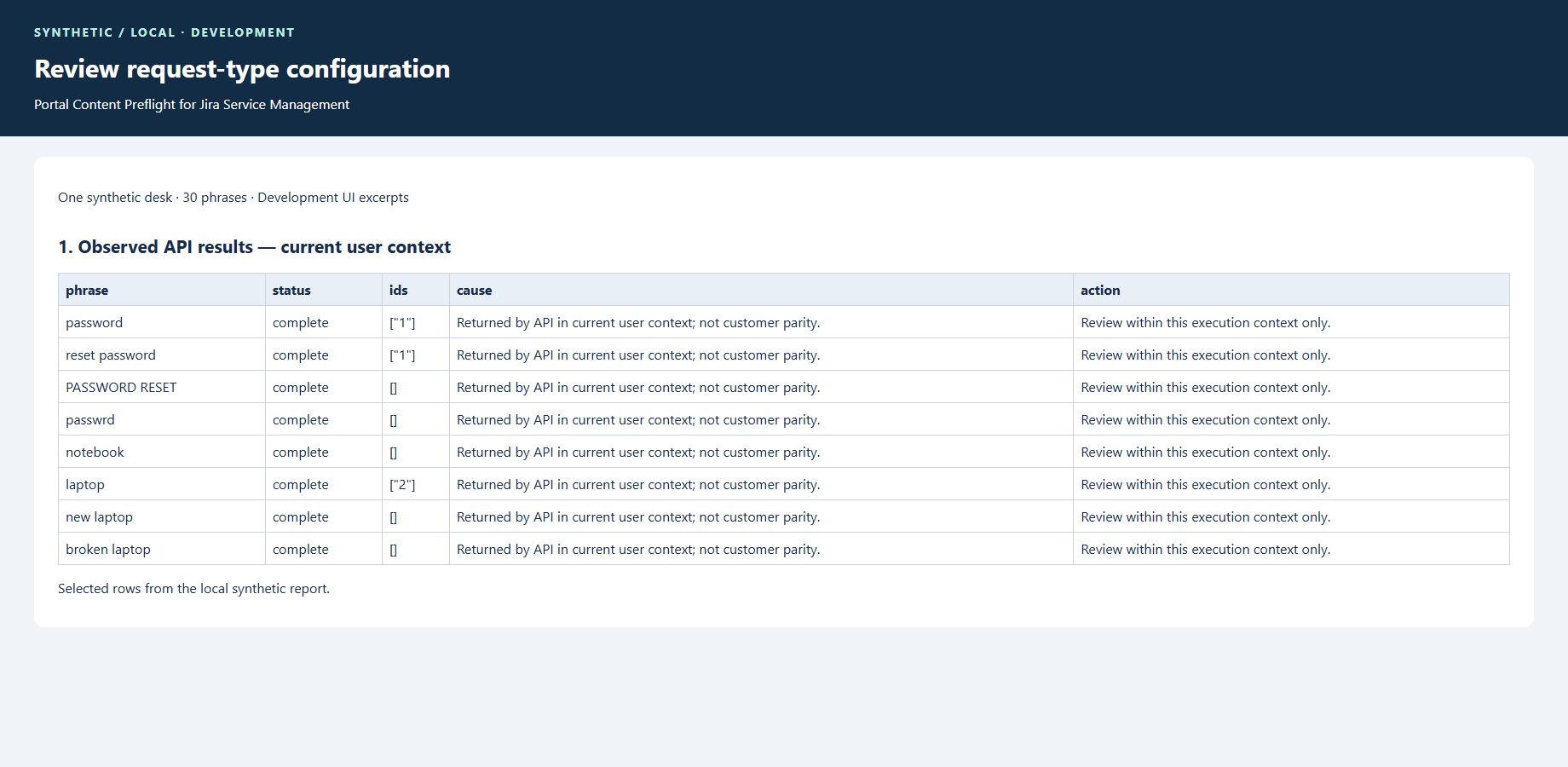This screenshot has height=767, width=1568.
Task: Click the 'SYNTHETIC / LOCAL · DEVELOPMENT' label
Action: point(164,32)
